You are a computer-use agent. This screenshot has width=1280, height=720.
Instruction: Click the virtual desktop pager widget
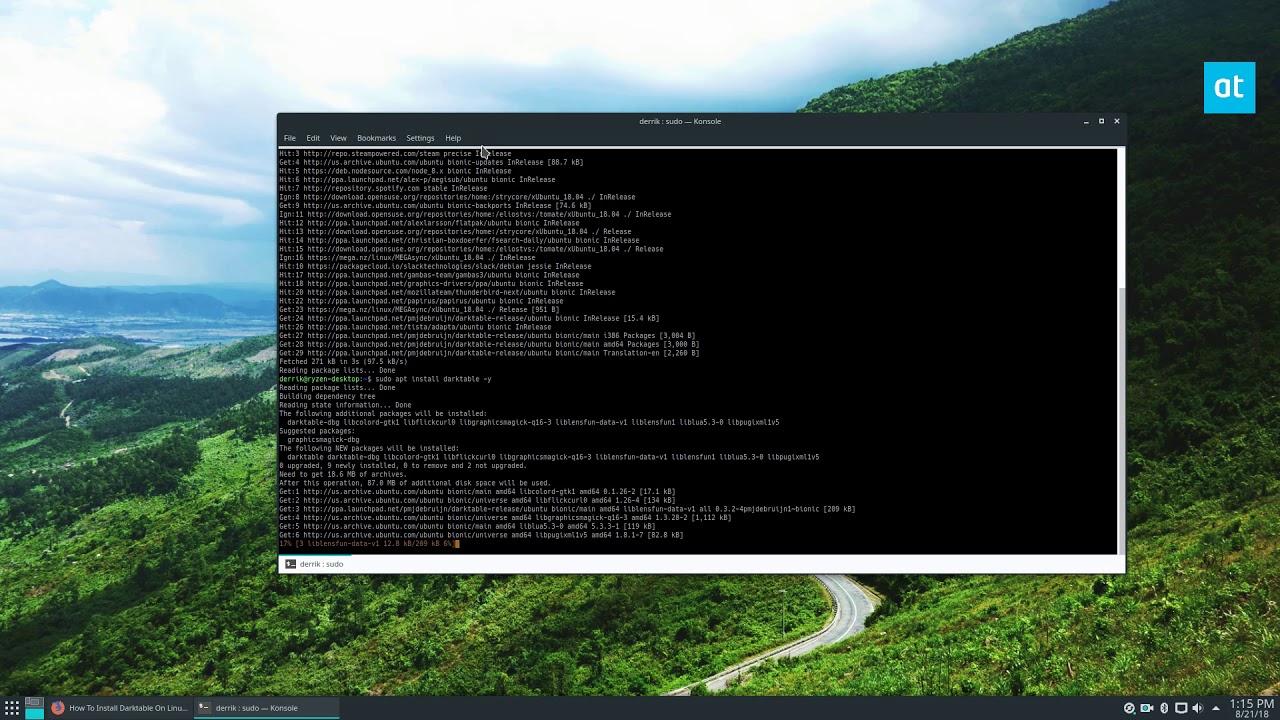click(34, 708)
